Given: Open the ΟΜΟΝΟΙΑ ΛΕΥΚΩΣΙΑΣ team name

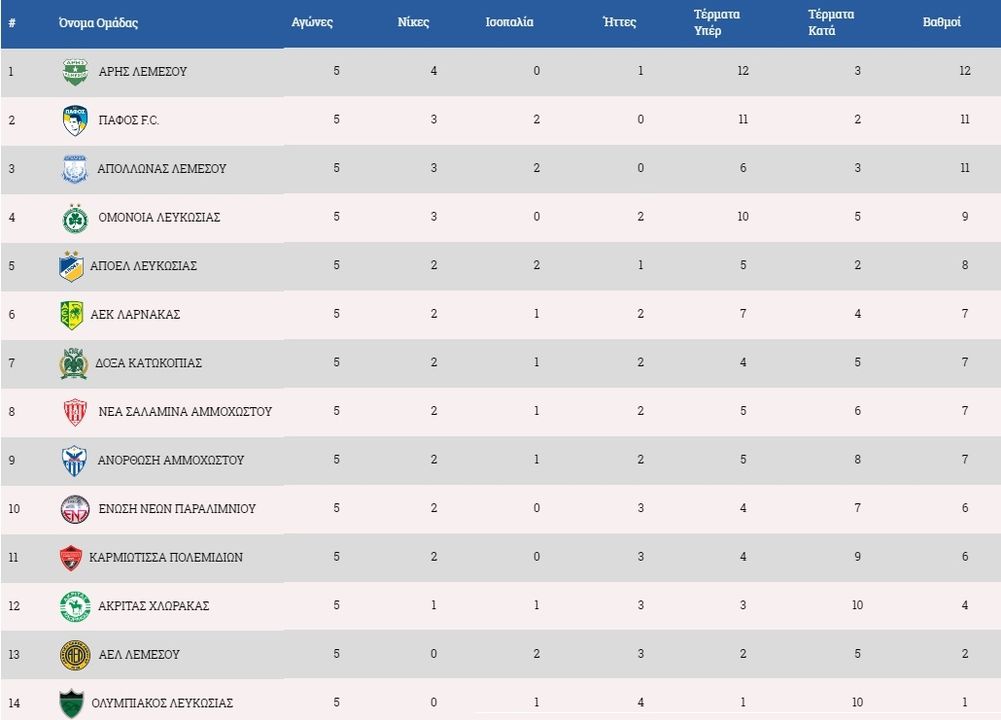Looking at the screenshot, I should [x=159, y=218].
